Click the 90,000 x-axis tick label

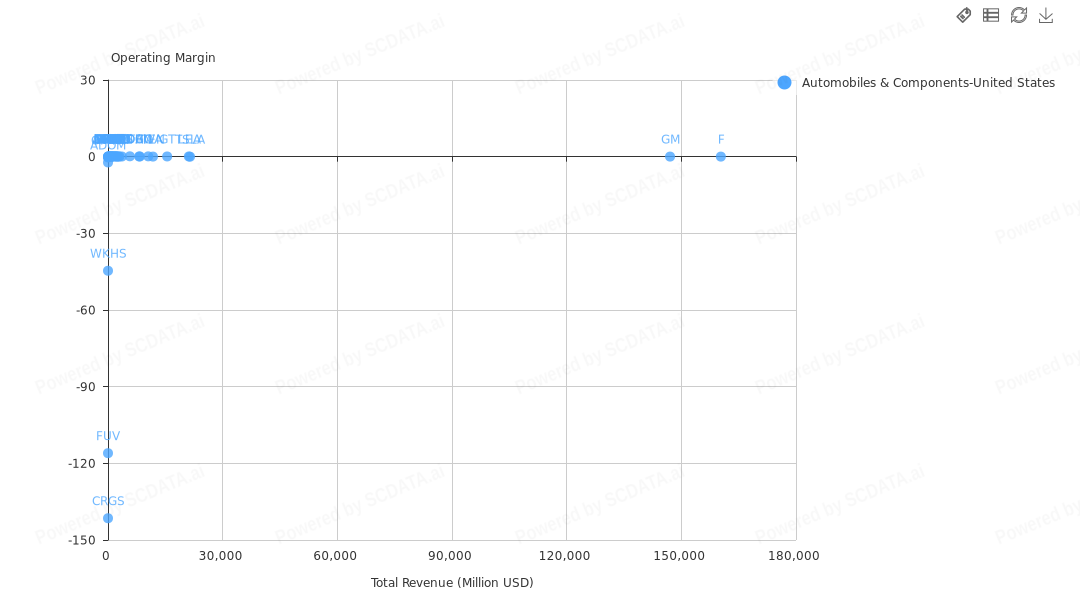point(451,556)
